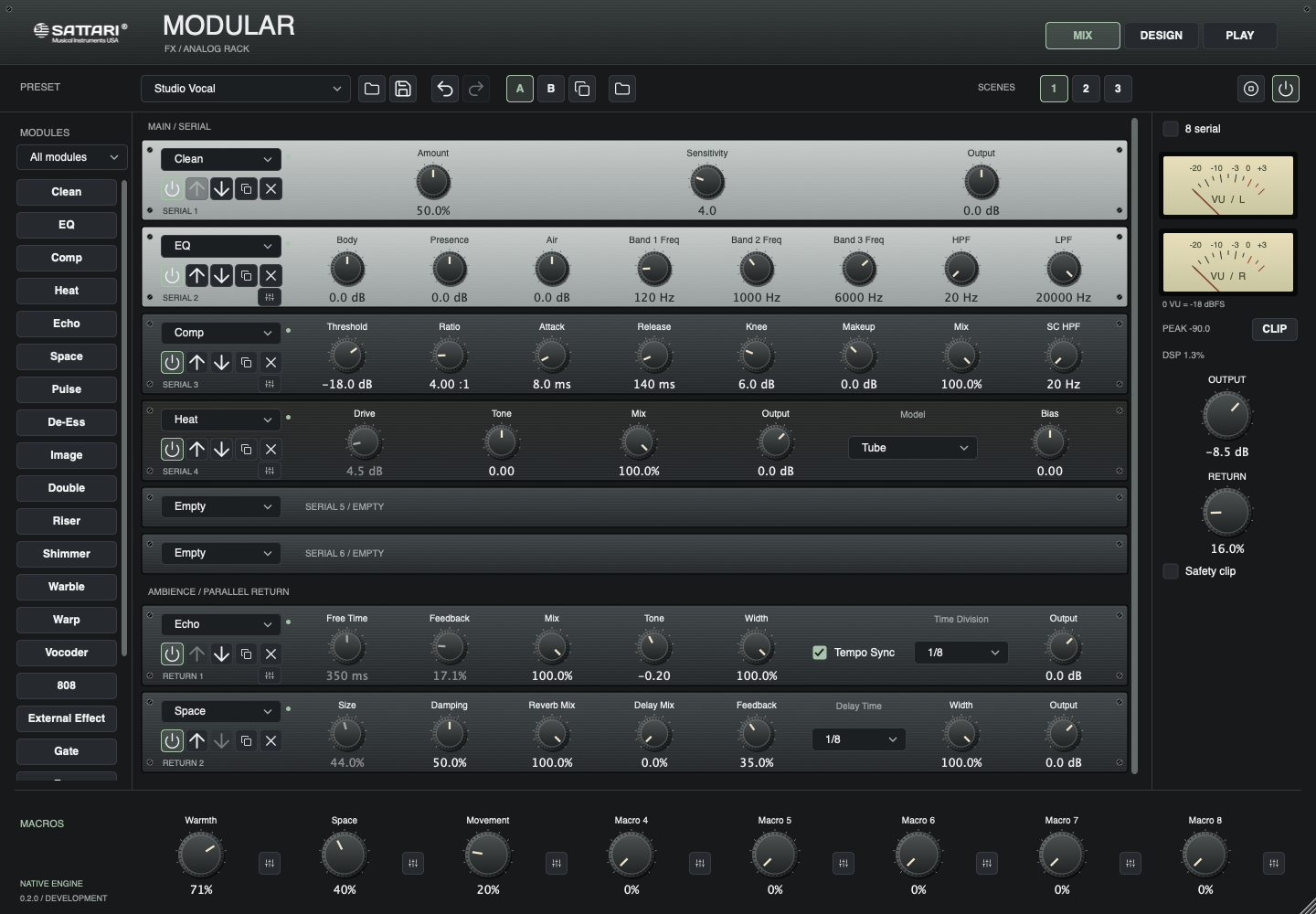The height and width of the screenshot is (914, 1316).
Task: Click the VU / L meter
Action: [x=1227, y=185]
